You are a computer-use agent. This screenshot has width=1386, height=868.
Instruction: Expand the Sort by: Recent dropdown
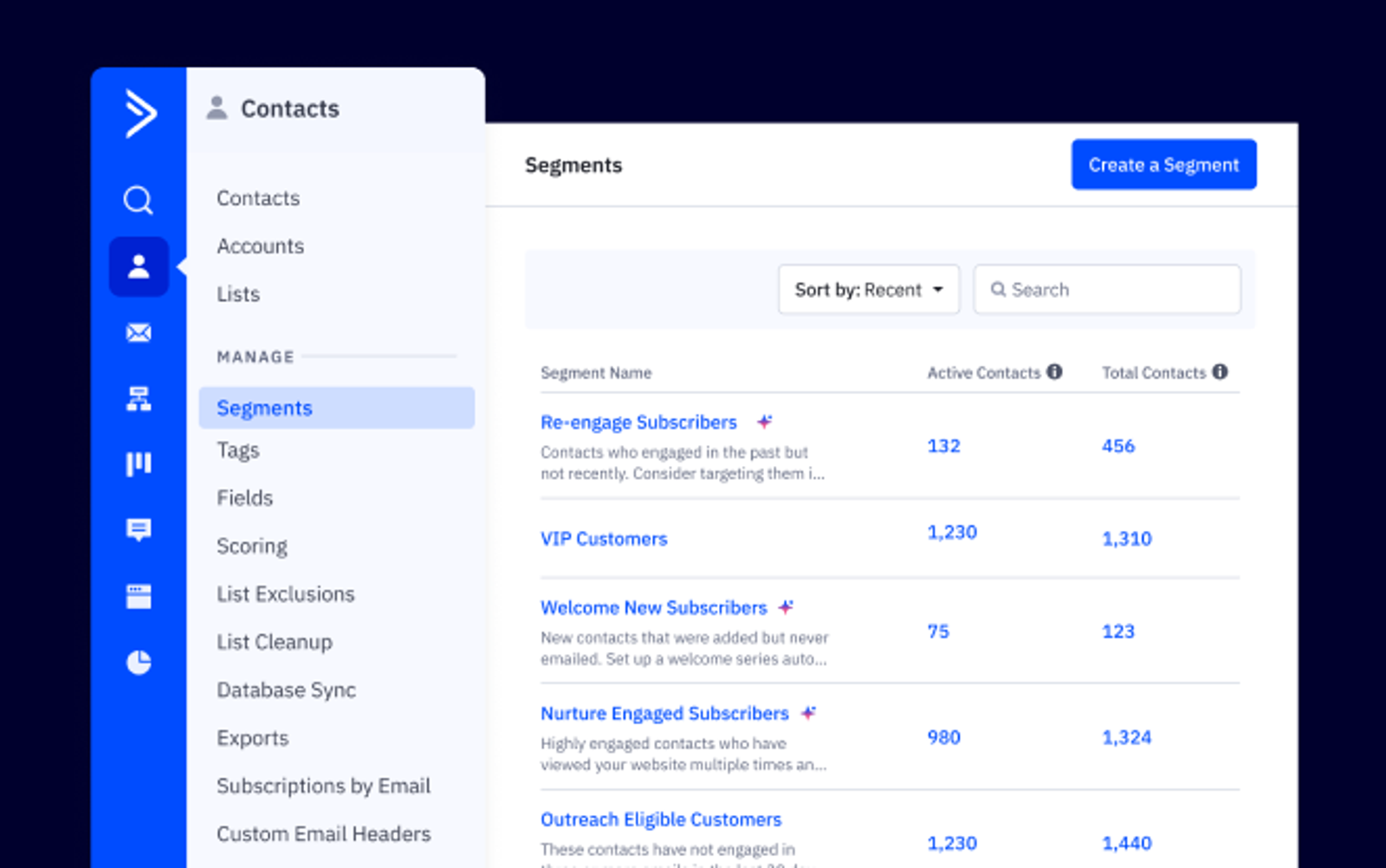click(x=868, y=289)
